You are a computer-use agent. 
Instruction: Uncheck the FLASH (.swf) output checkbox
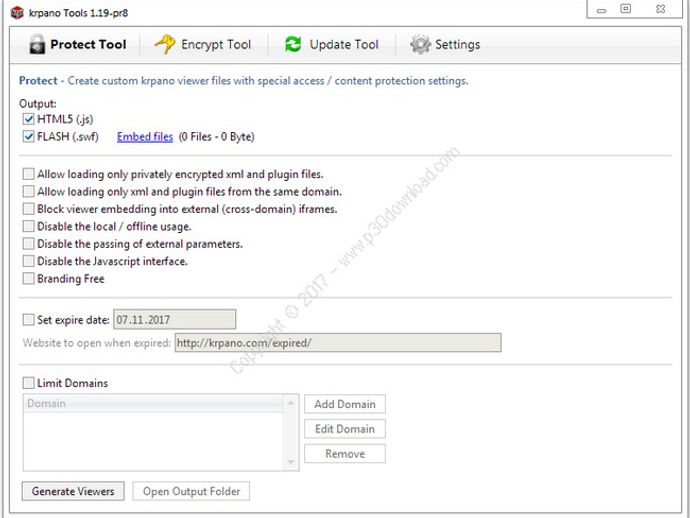click(x=29, y=137)
